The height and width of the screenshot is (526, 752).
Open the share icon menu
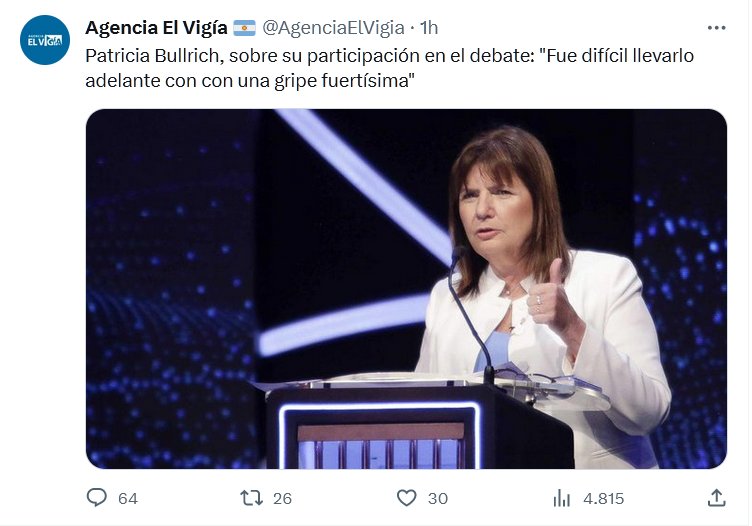716,497
